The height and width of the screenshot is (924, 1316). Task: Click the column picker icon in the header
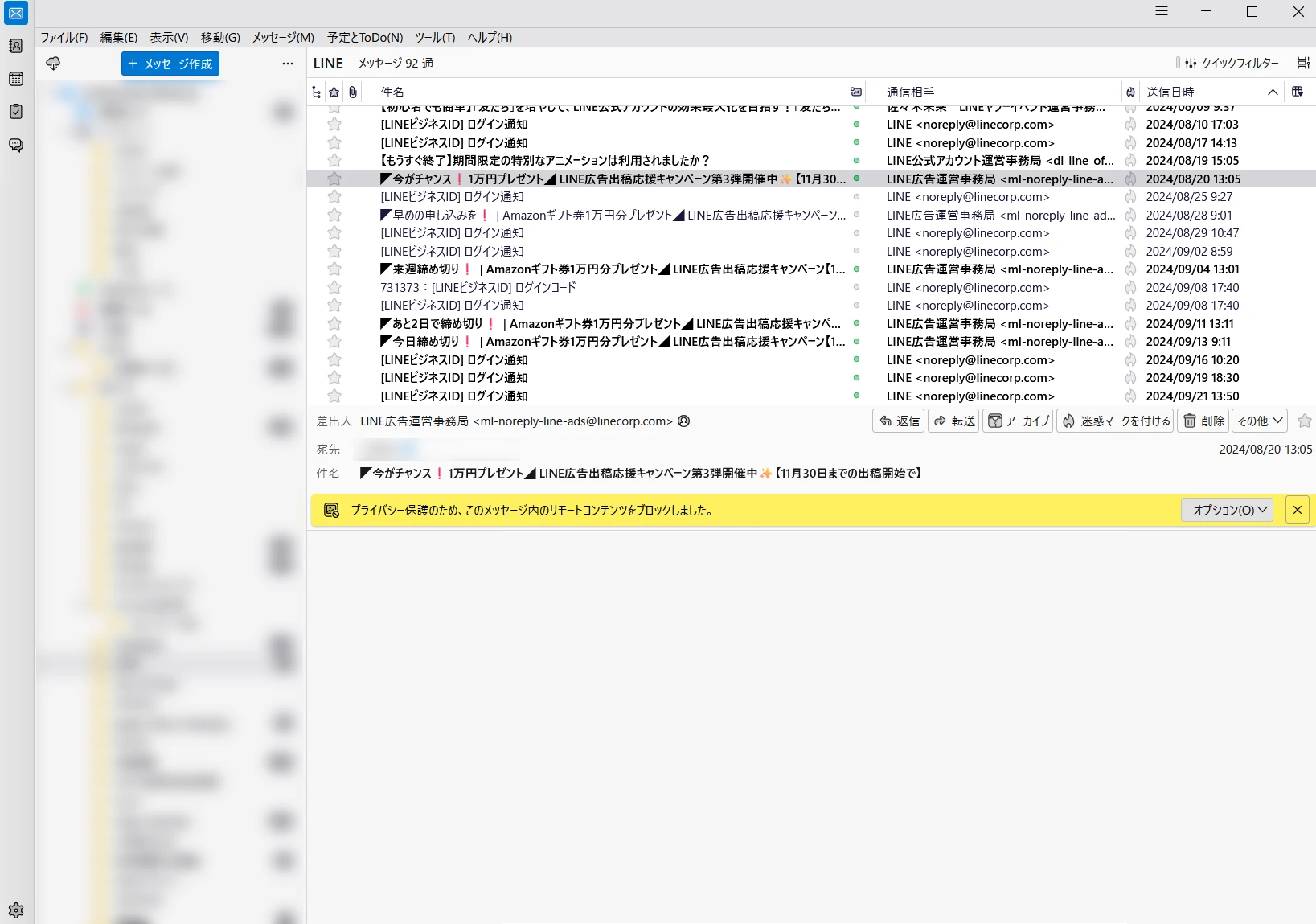pyautogui.click(x=1297, y=92)
